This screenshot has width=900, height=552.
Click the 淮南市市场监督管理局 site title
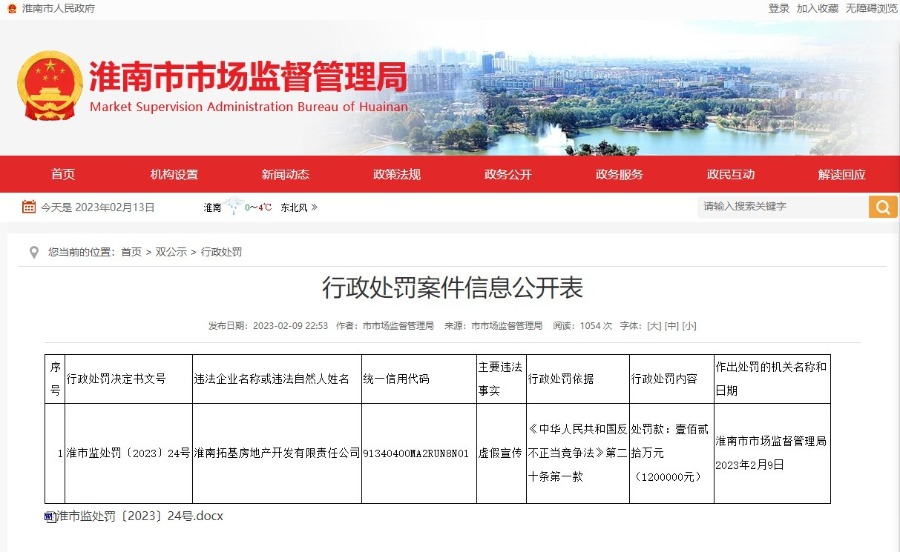pyautogui.click(x=248, y=76)
